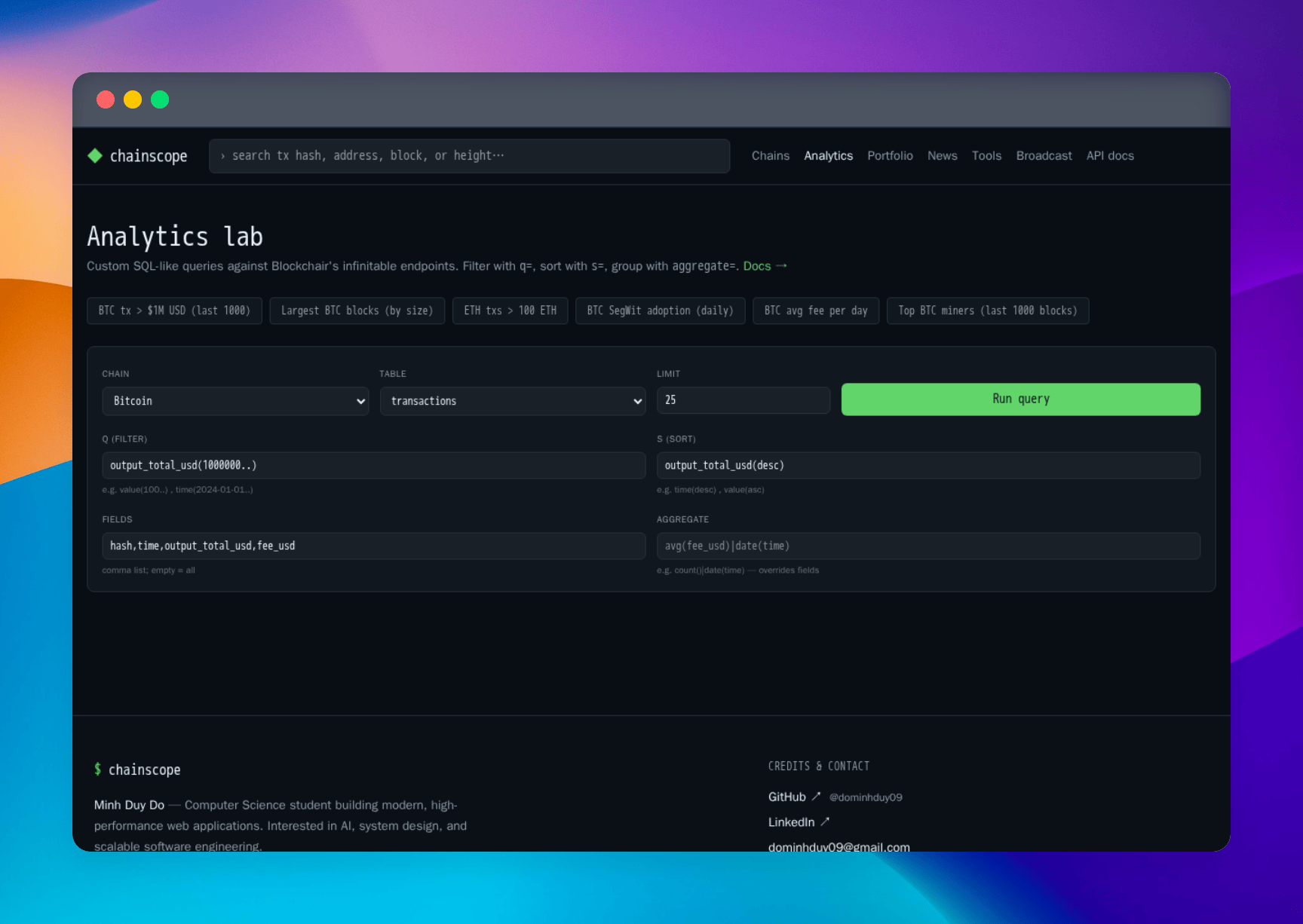The image size is (1303, 924).
Task: Run the query with the green button
Action: tap(1020, 399)
